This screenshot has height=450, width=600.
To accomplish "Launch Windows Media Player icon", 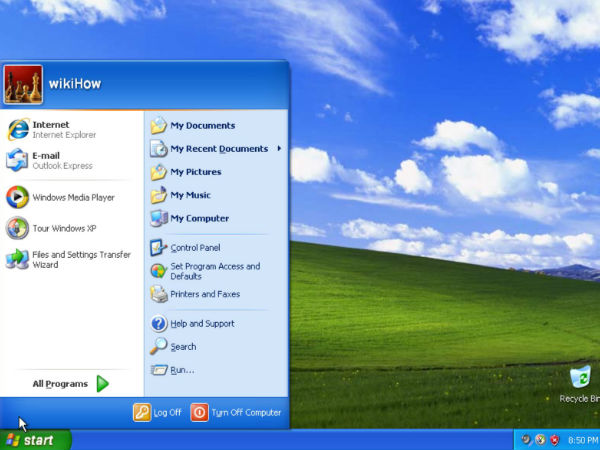I will tap(17, 197).
